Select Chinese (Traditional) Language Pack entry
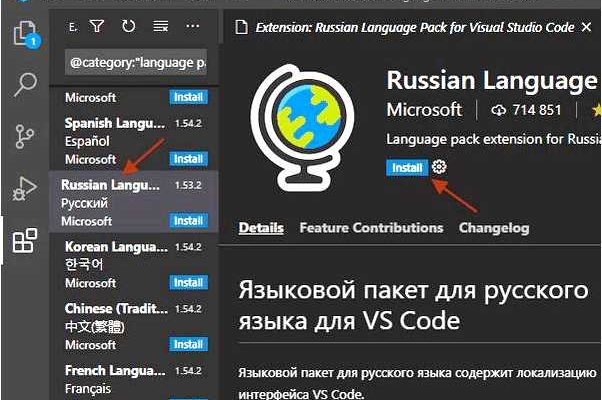 pos(134,326)
